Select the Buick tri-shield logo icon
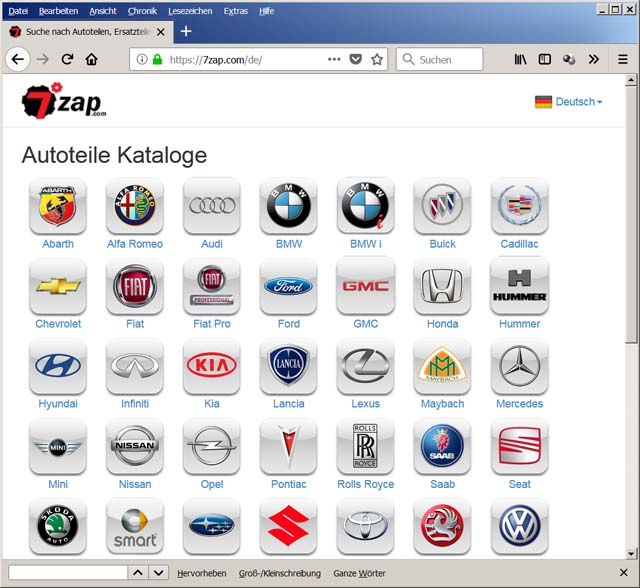 click(442, 206)
